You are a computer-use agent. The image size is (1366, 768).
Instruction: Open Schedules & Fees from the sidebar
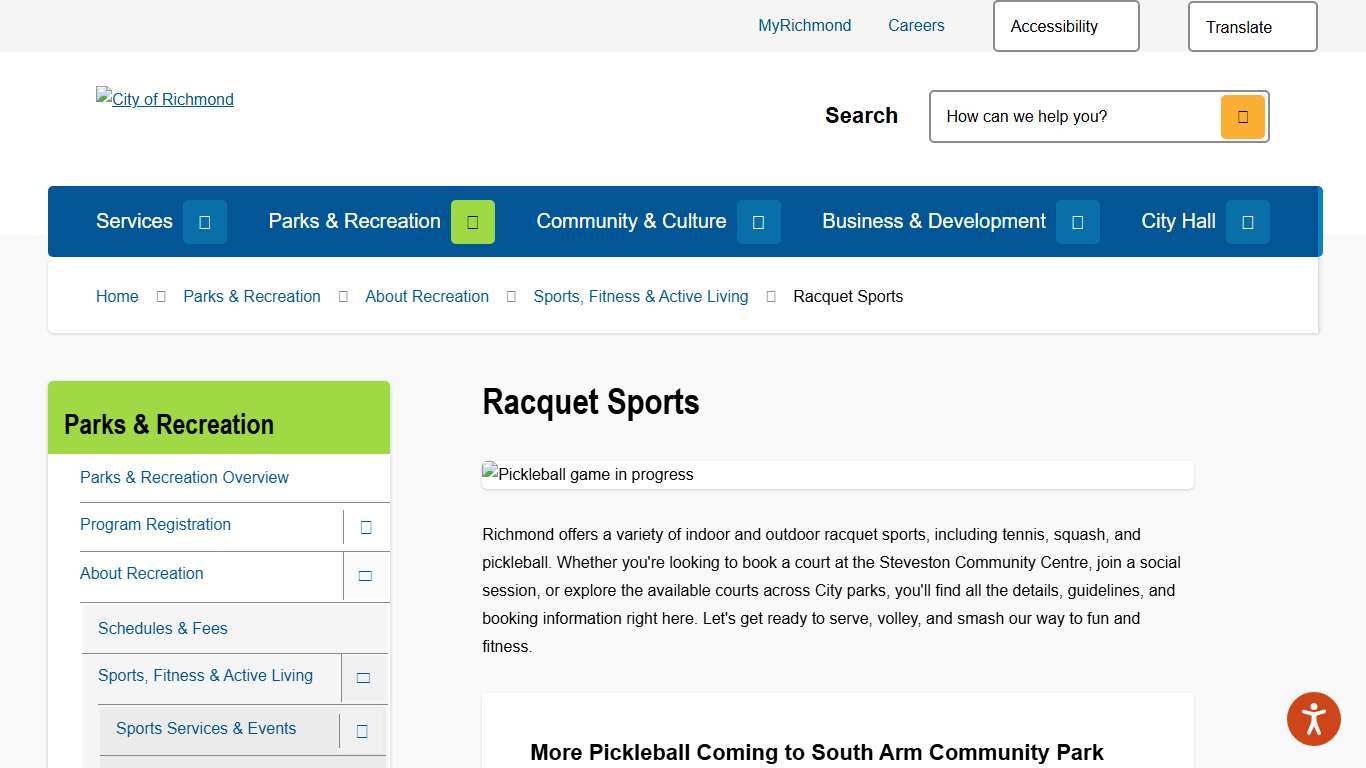coord(162,628)
